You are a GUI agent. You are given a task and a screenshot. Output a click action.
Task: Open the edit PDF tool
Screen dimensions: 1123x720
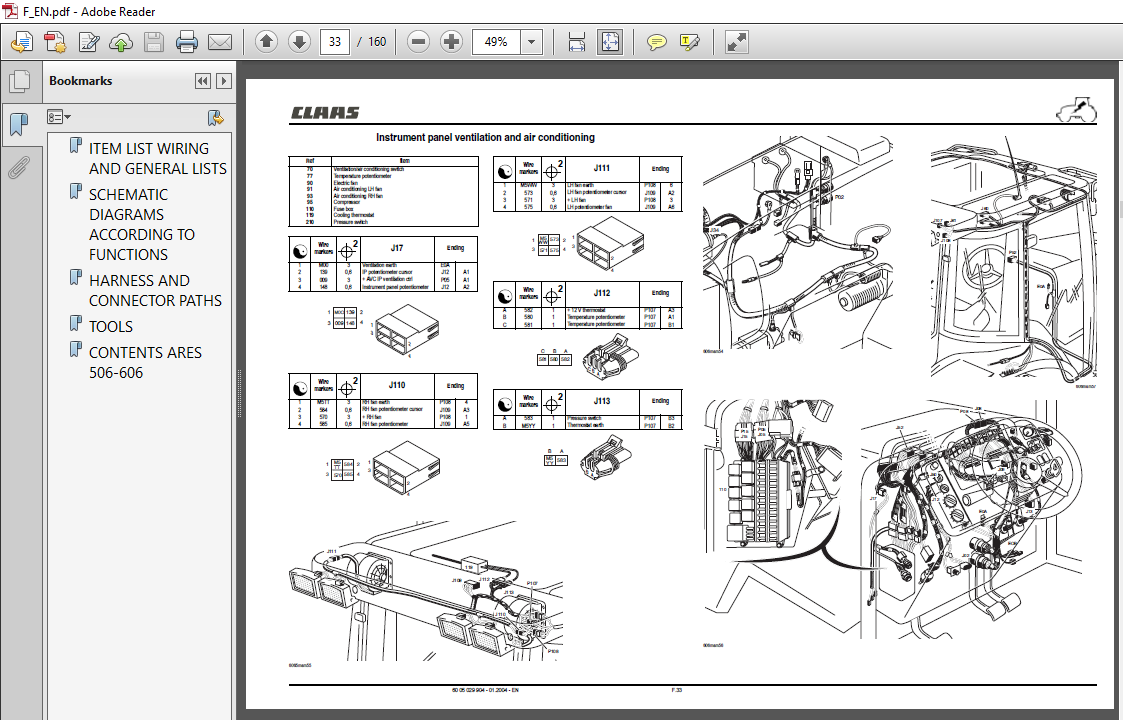(x=89, y=42)
